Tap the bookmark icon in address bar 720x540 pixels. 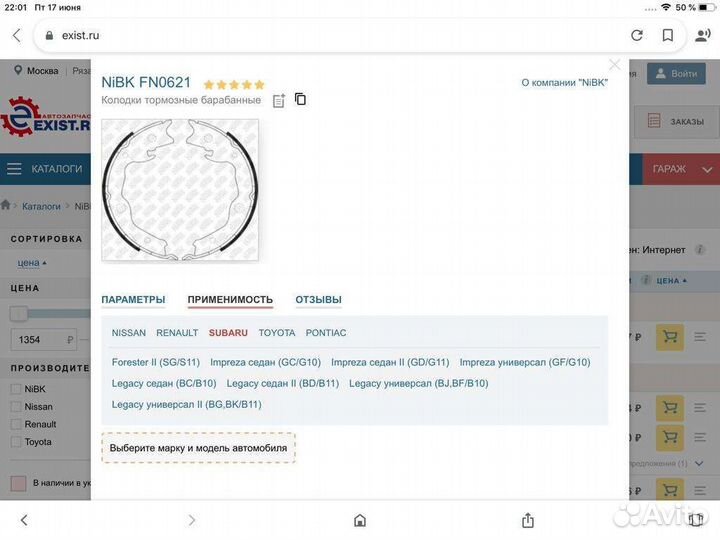667,35
